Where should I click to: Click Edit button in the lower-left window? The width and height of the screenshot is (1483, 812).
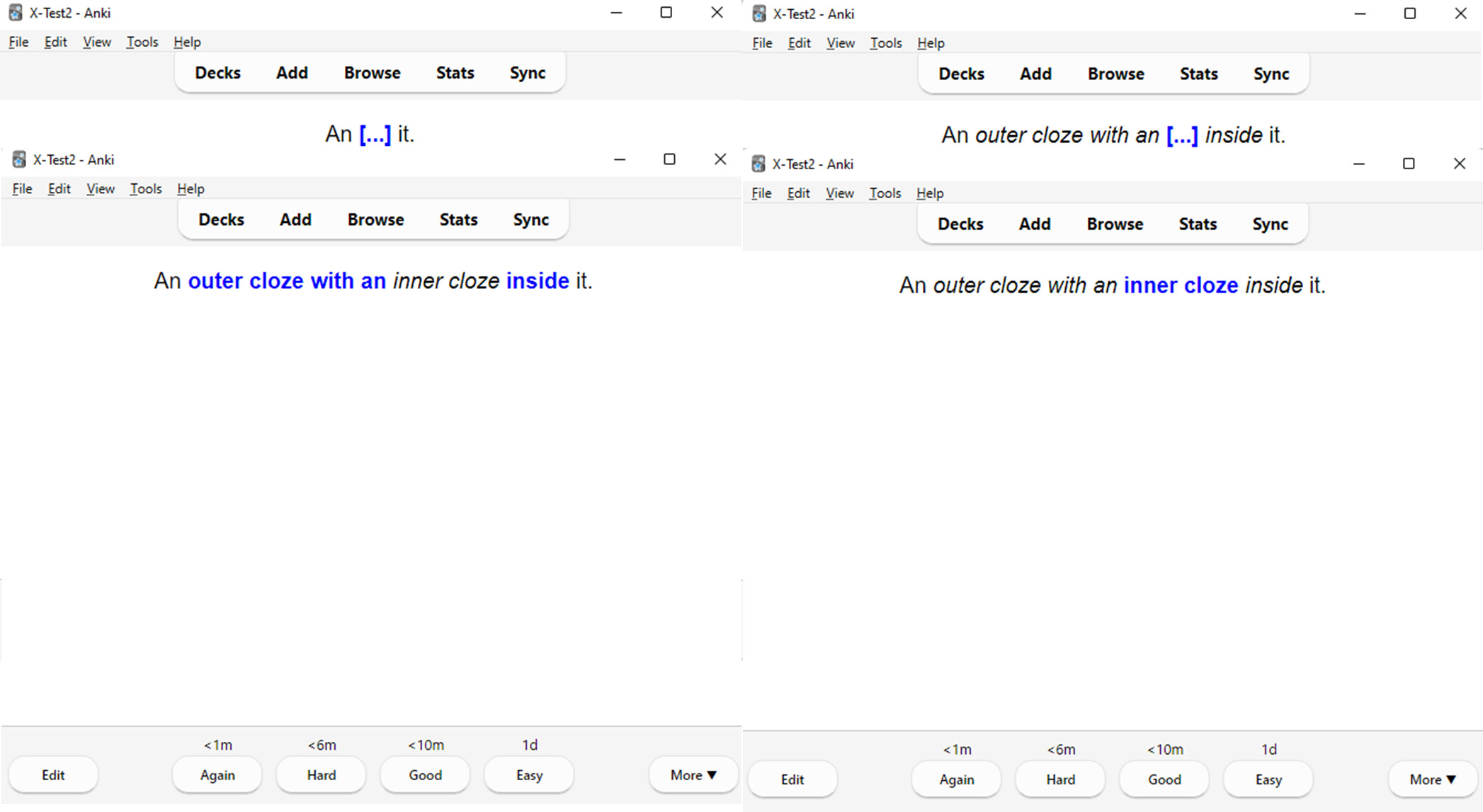pos(53,775)
